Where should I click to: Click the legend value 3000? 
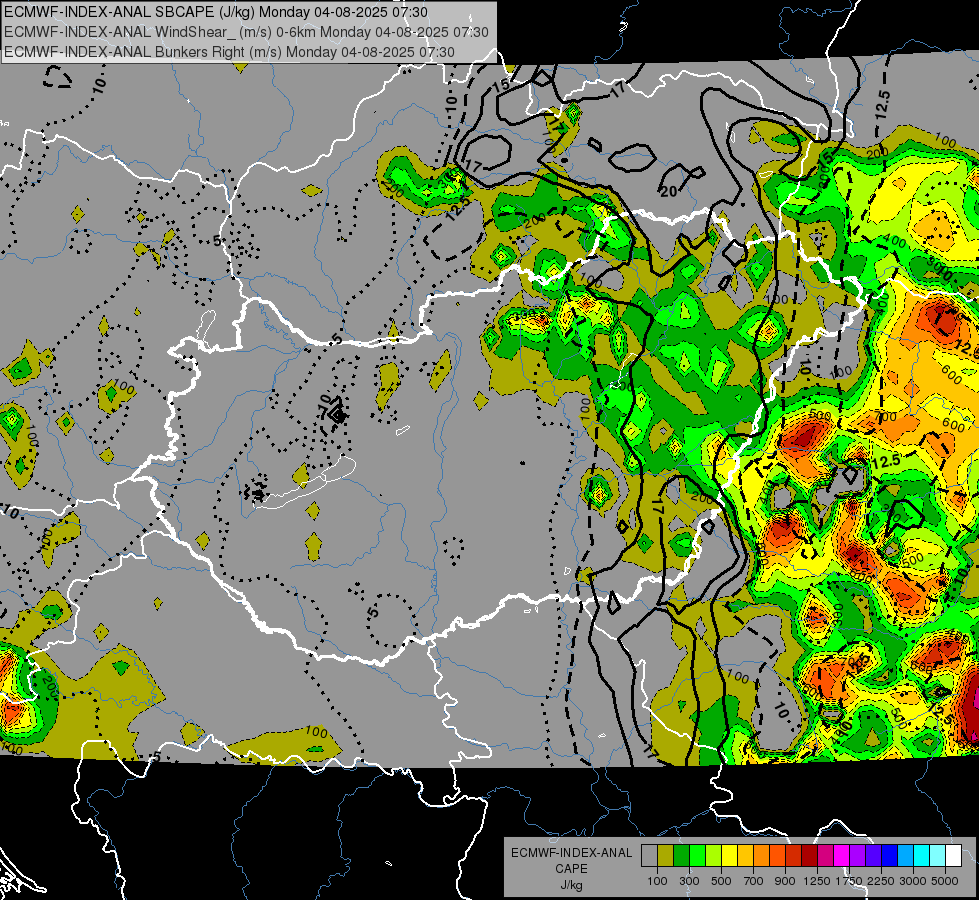pos(913,881)
